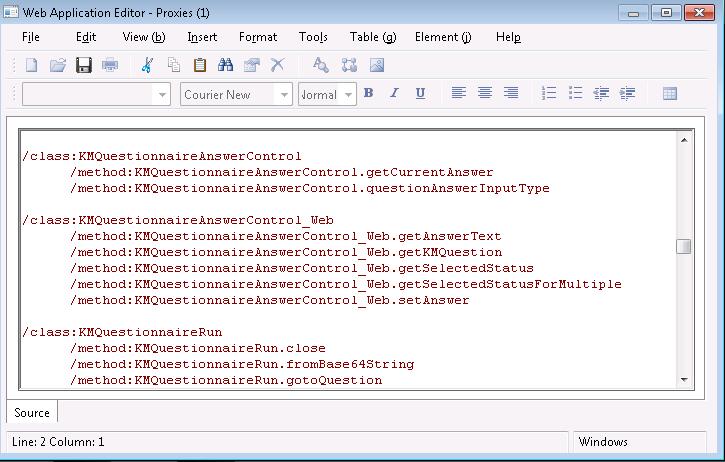Click the getSelectedStatus method line
This screenshot has height=462, width=725.
(x=302, y=268)
